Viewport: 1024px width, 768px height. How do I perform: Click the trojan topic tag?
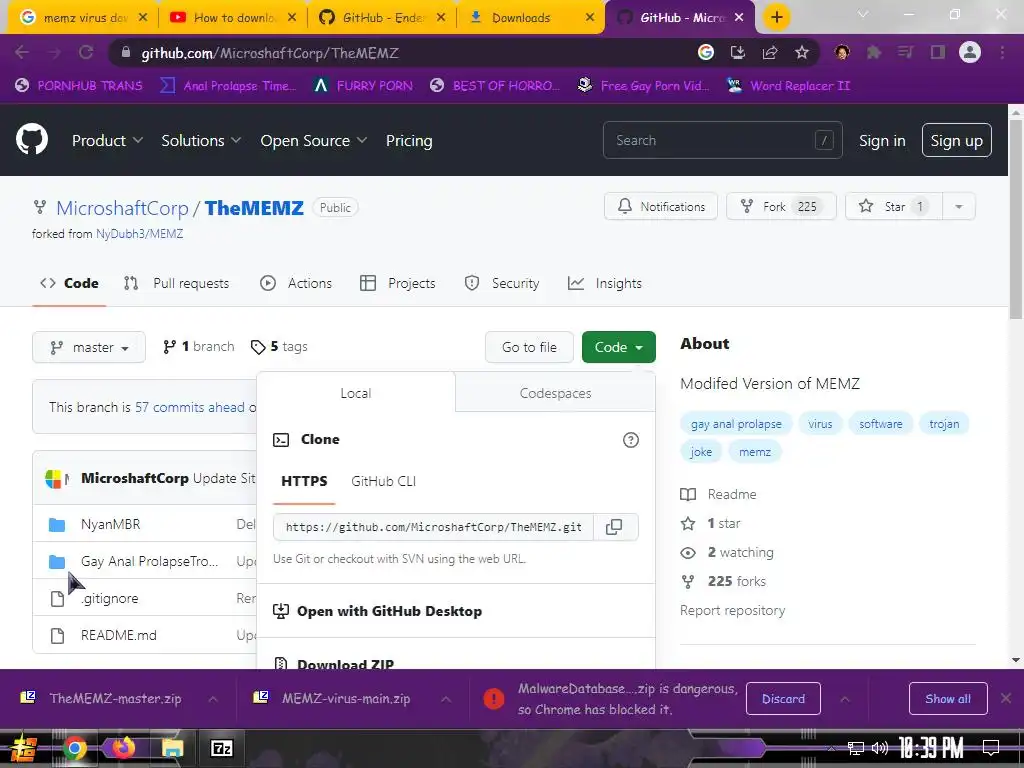(944, 424)
